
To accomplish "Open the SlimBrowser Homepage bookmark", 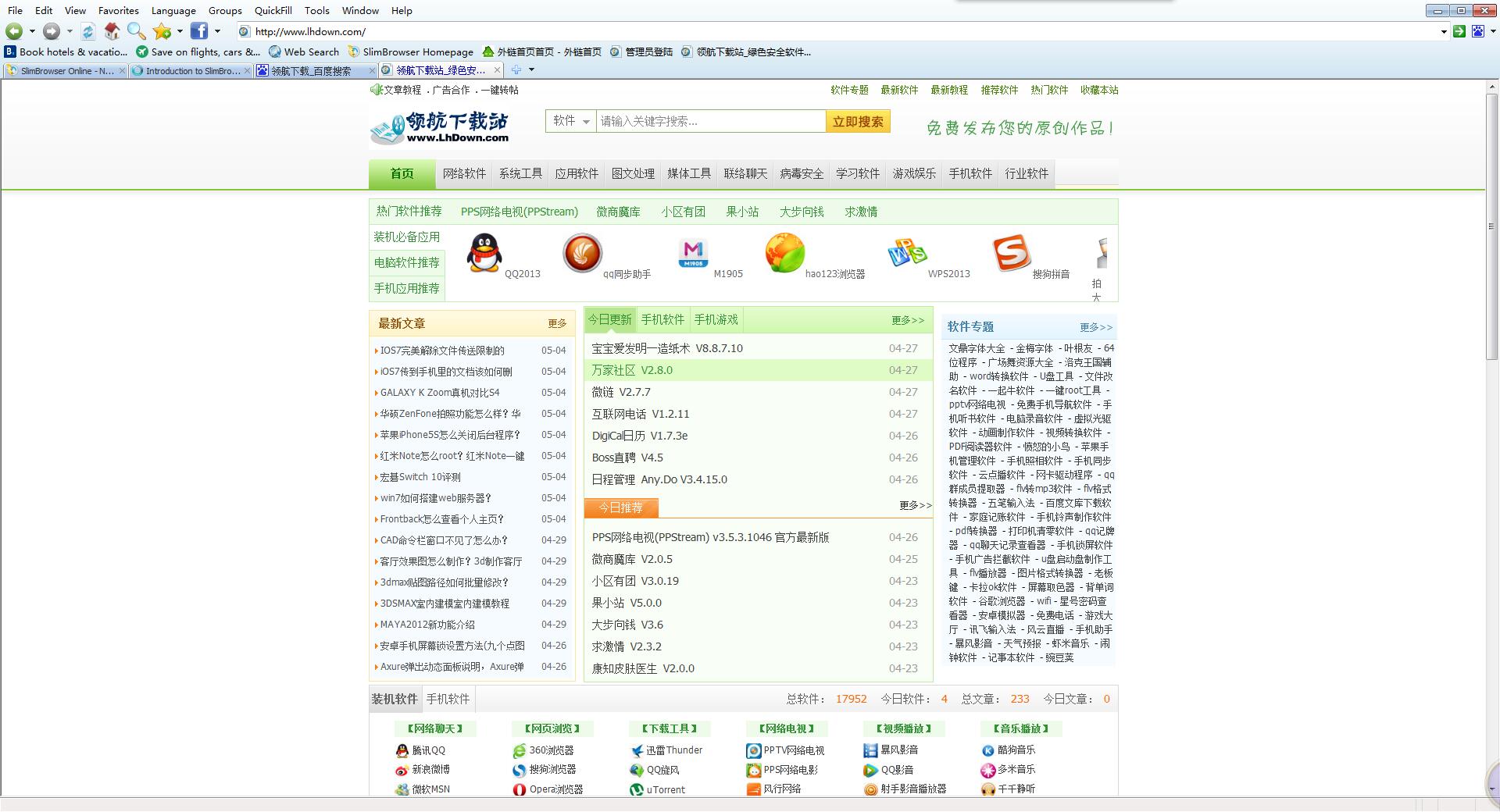I will (x=411, y=52).
